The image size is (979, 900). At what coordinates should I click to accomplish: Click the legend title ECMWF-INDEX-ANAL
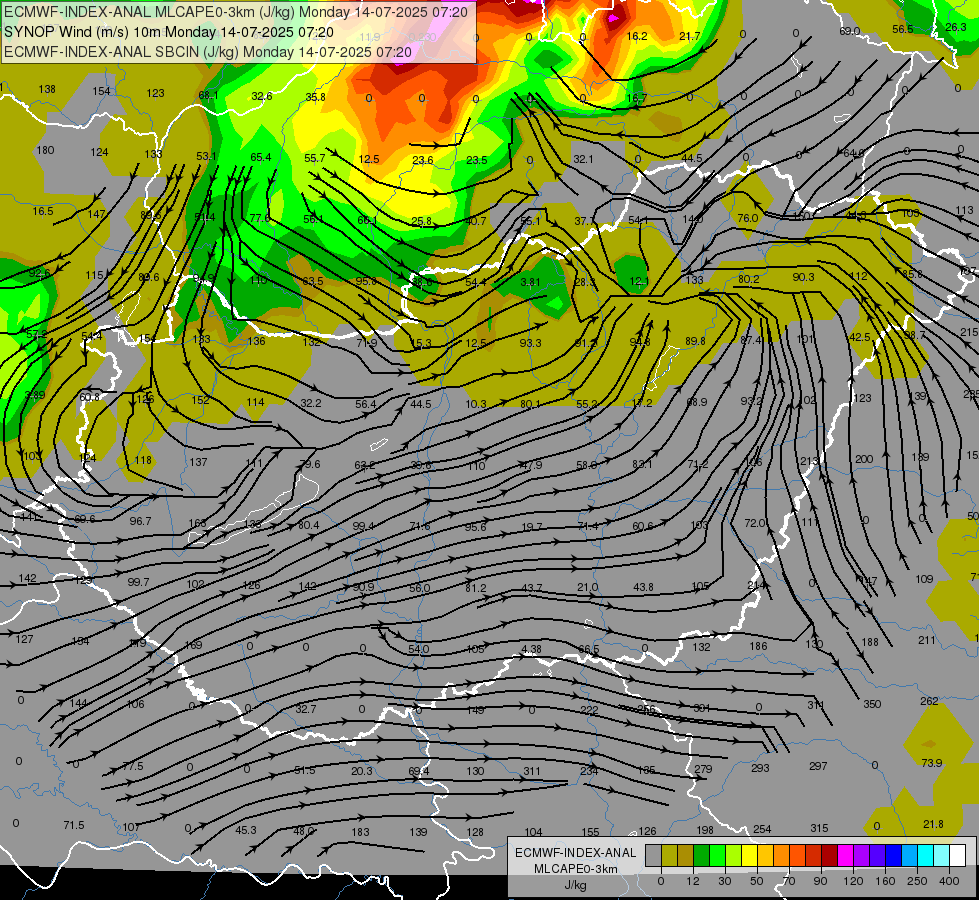pos(576,853)
